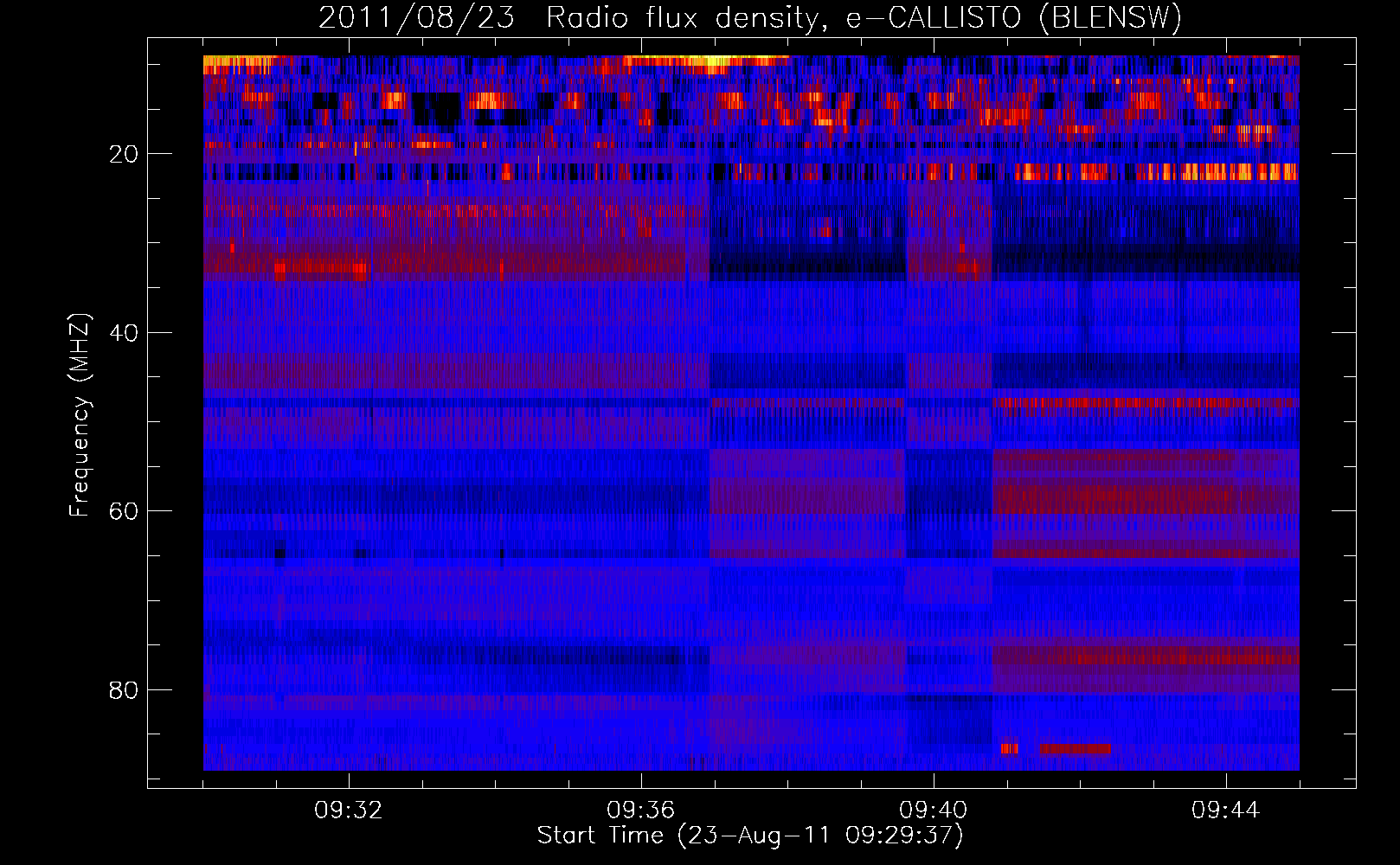Click the short red bar near 87 MHz

click(1075, 748)
